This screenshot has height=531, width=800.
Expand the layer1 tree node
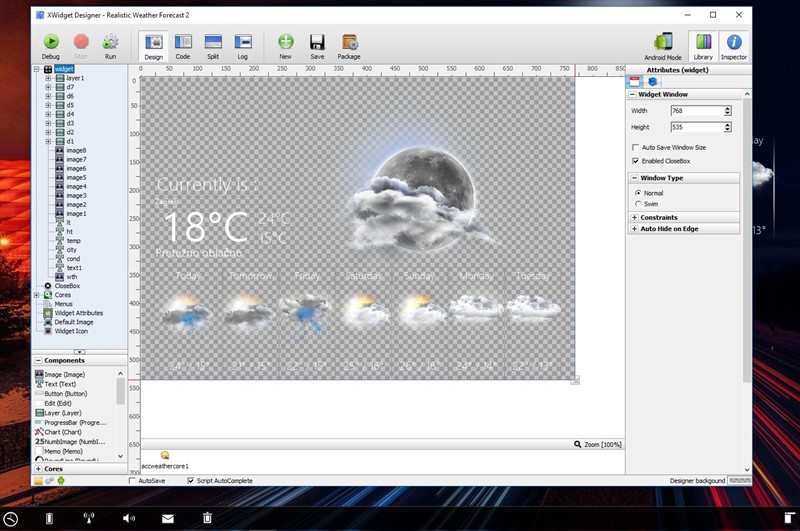[48, 78]
